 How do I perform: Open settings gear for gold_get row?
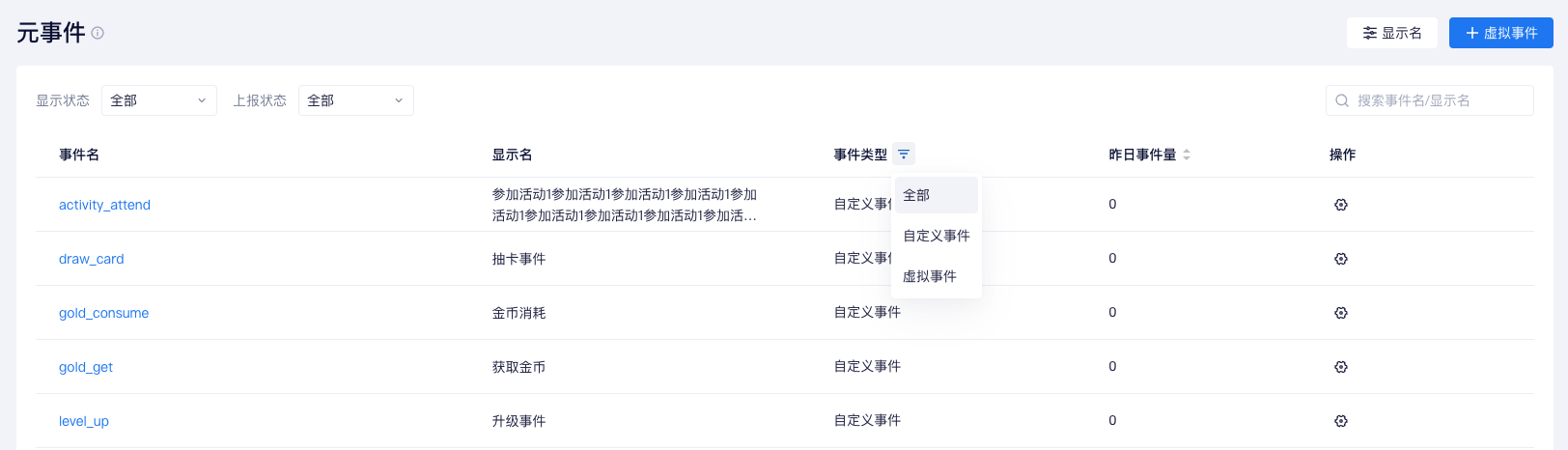click(x=1341, y=367)
